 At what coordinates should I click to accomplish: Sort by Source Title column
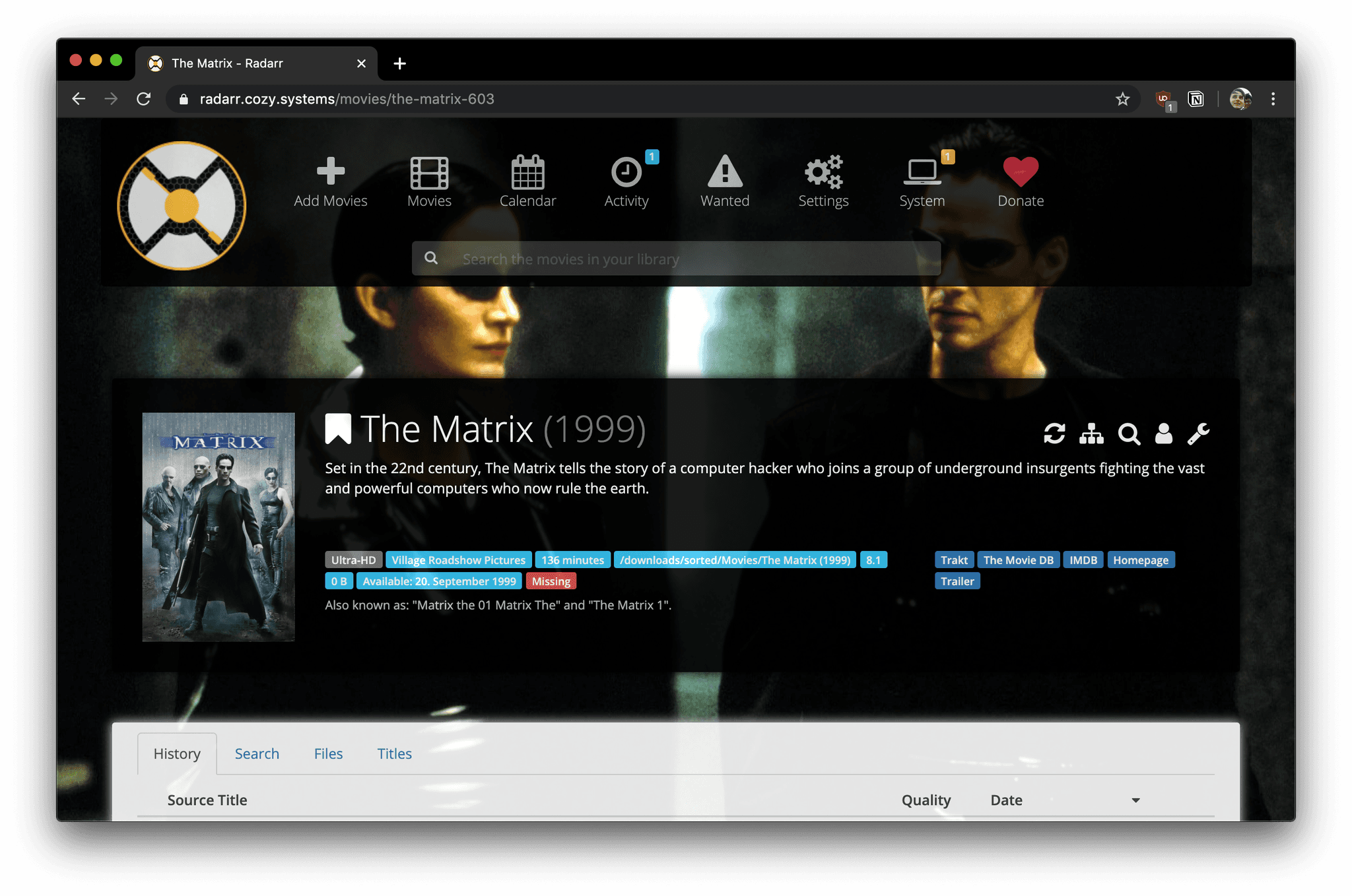pyautogui.click(x=207, y=800)
